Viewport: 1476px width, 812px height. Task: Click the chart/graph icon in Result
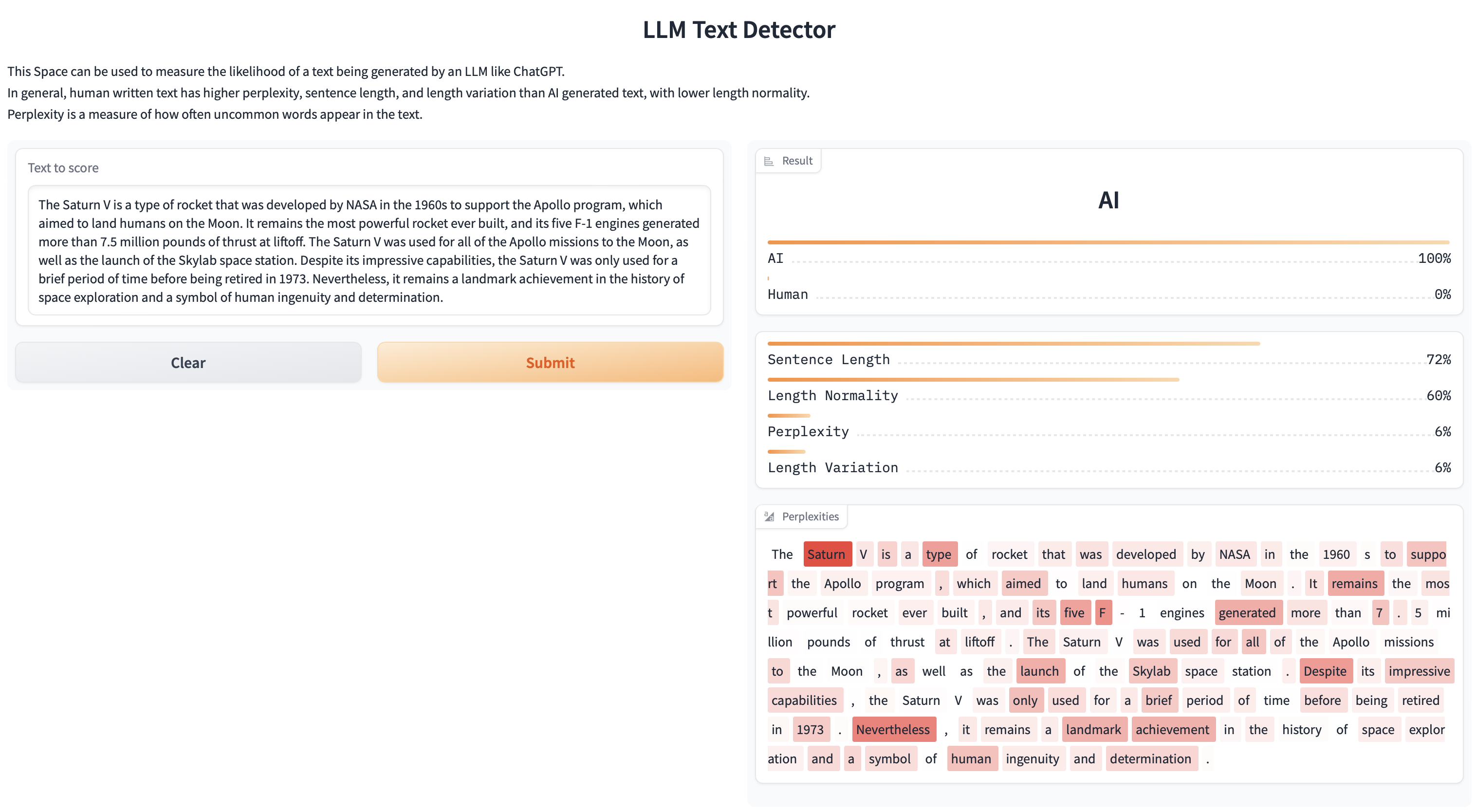tap(771, 160)
